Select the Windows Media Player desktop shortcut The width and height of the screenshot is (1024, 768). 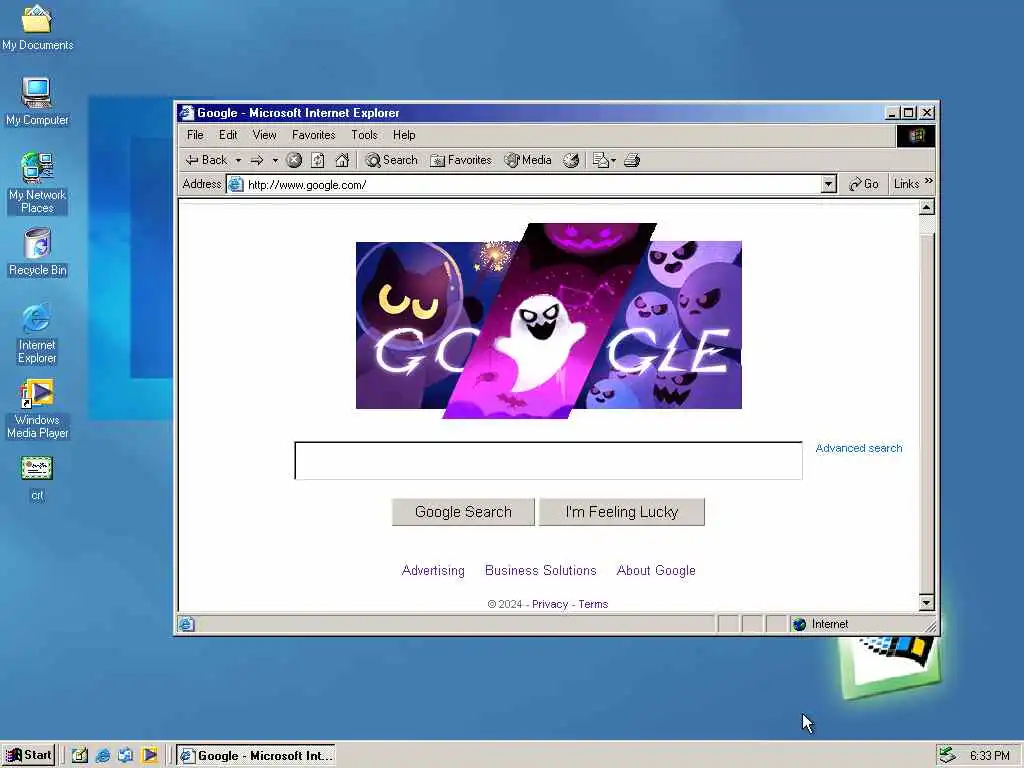[37, 409]
